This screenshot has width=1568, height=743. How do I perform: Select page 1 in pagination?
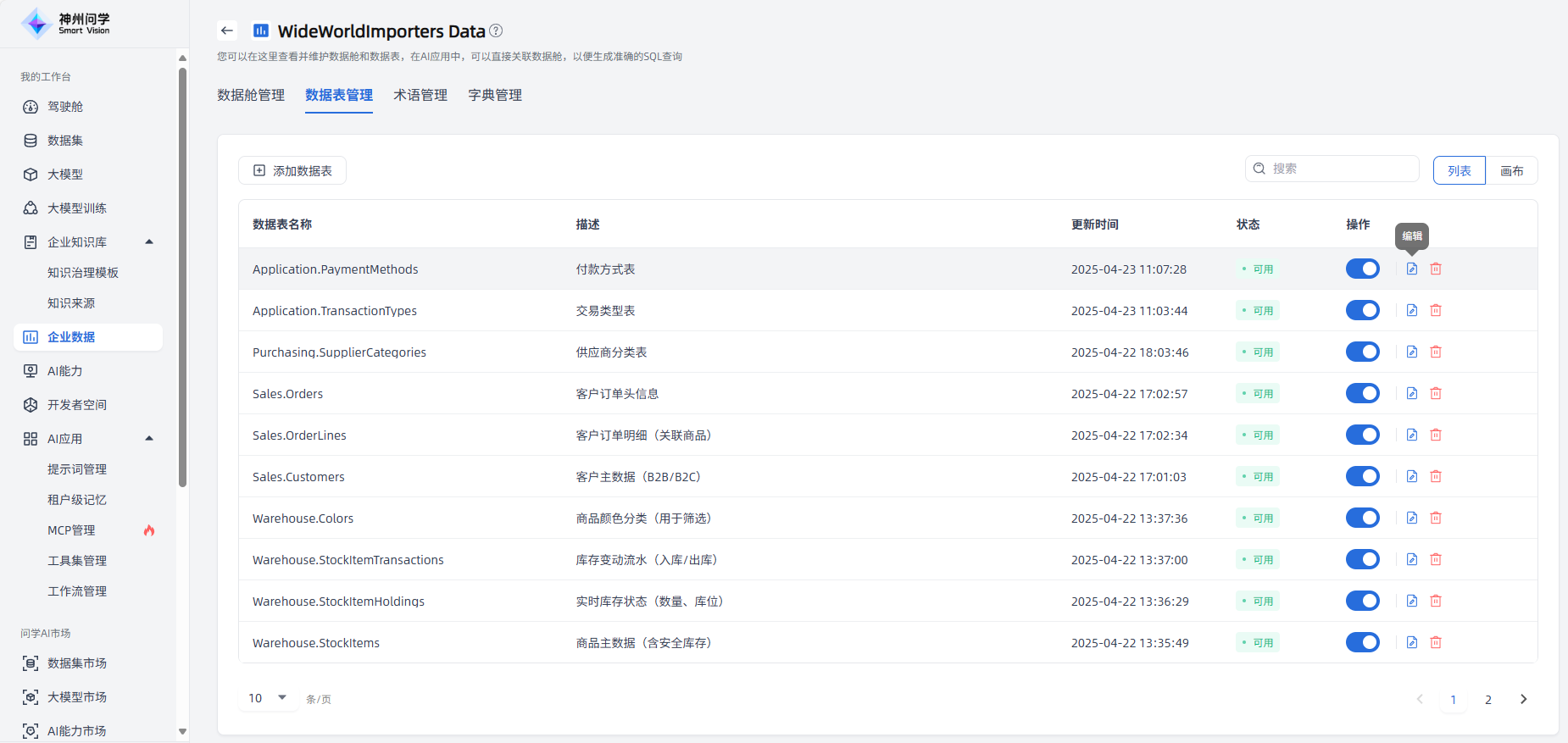(1454, 699)
